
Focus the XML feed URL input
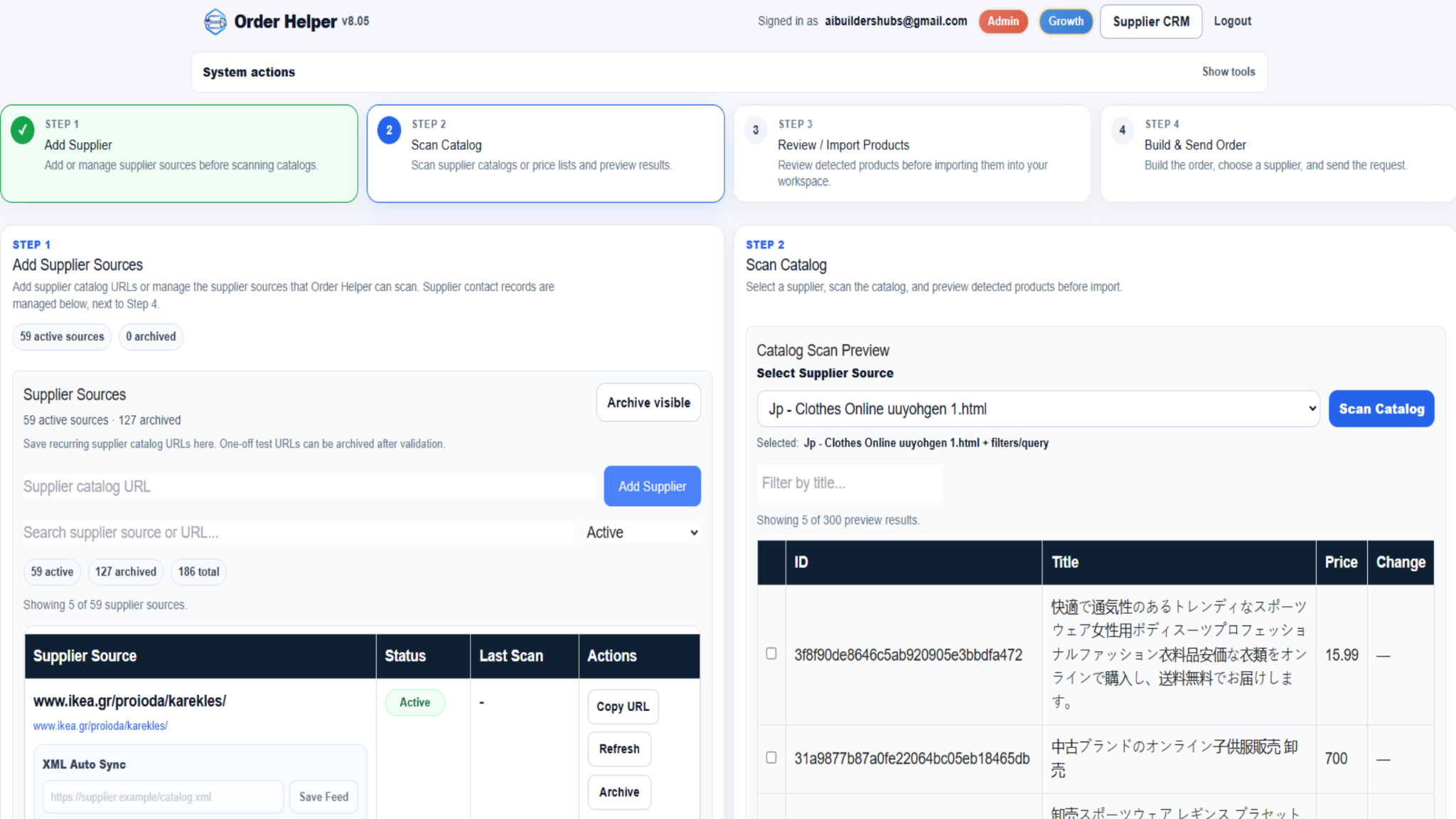(163, 797)
